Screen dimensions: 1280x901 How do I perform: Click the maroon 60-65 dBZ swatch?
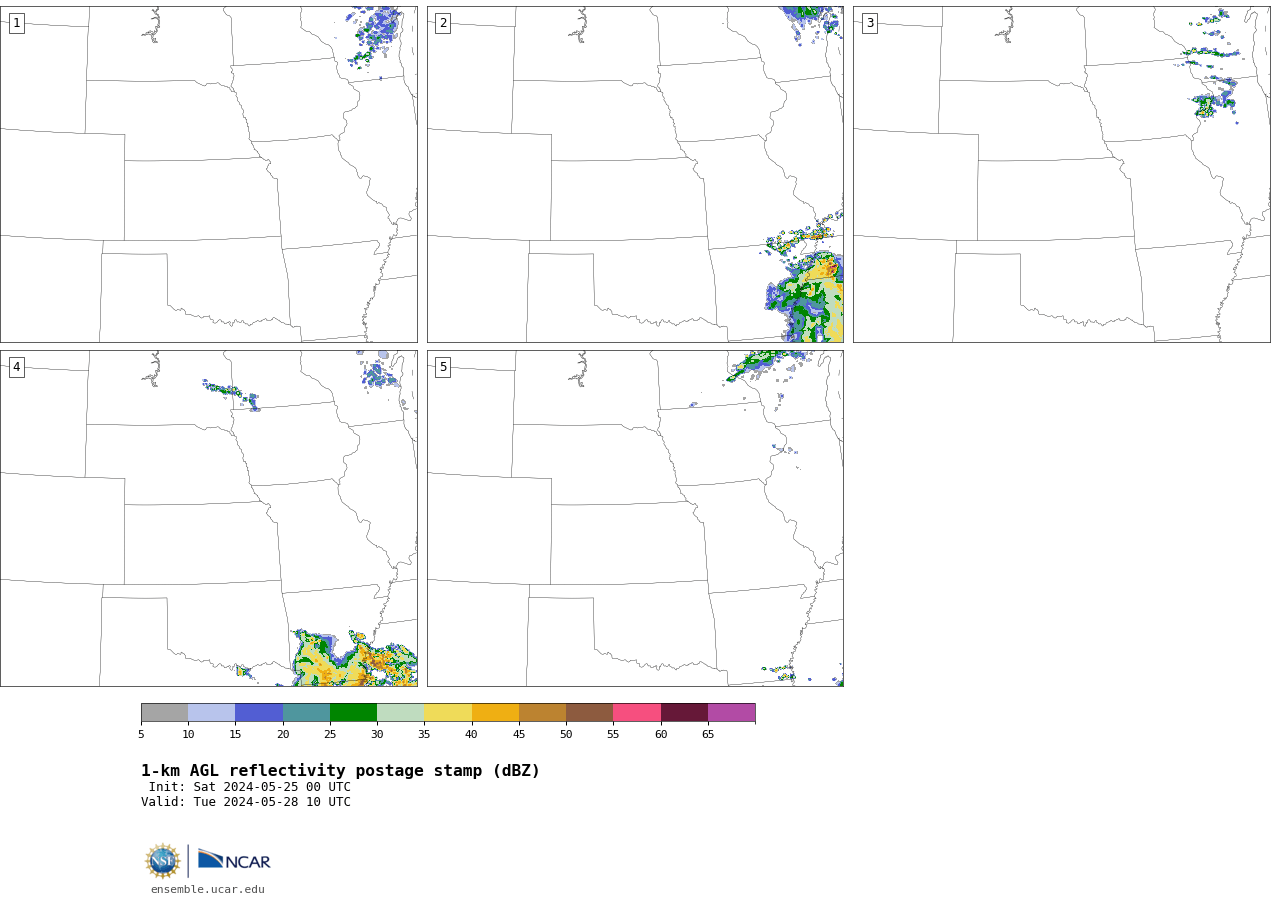[x=684, y=712]
